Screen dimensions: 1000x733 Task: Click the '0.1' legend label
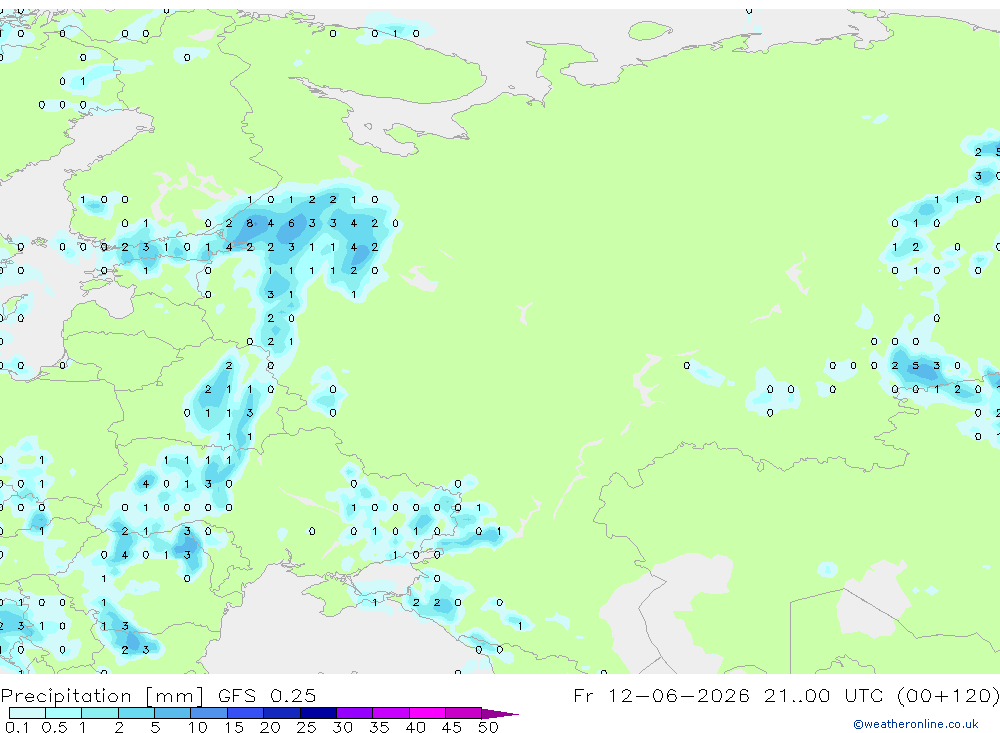(17, 727)
